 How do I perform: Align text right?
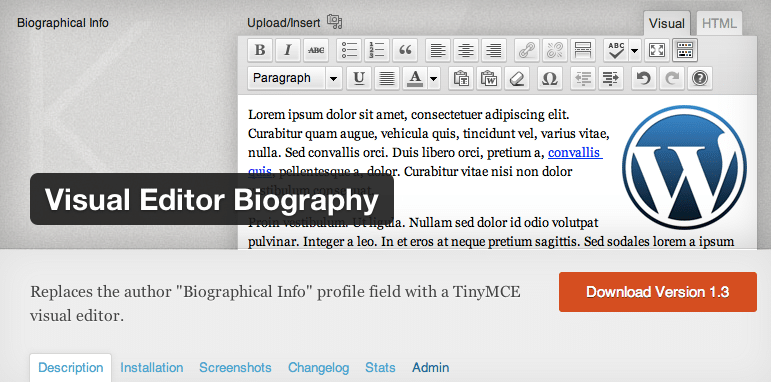[x=494, y=50]
